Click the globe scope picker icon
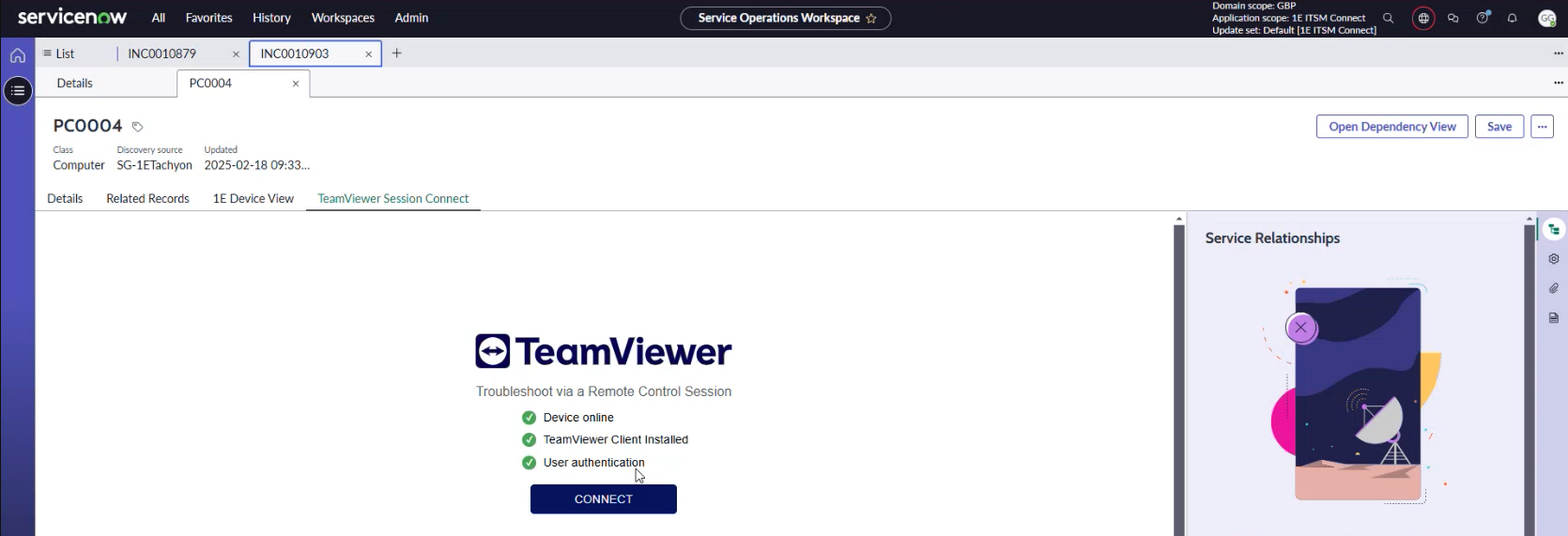 click(x=1423, y=18)
